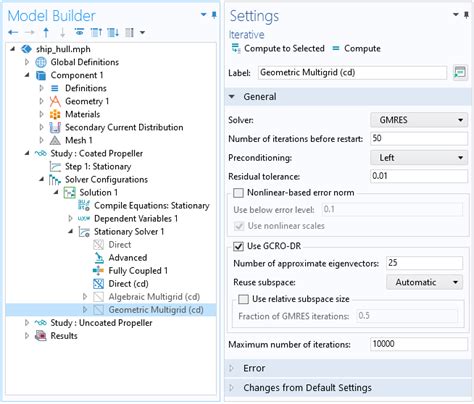Go forward with the right arrow in Model Builder
Viewport: 474px width, 404px height.
30,32
